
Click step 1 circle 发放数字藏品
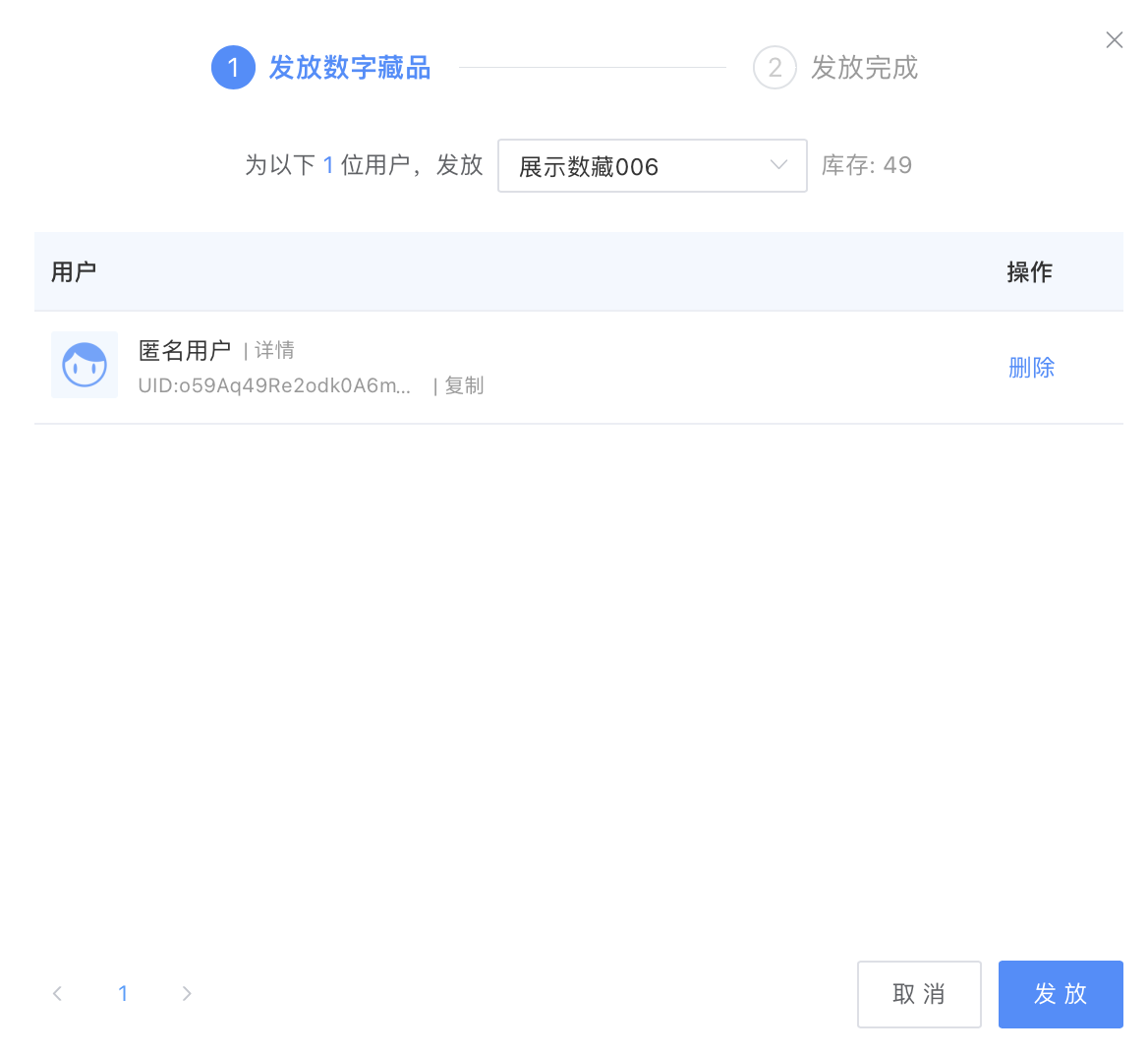click(x=233, y=68)
